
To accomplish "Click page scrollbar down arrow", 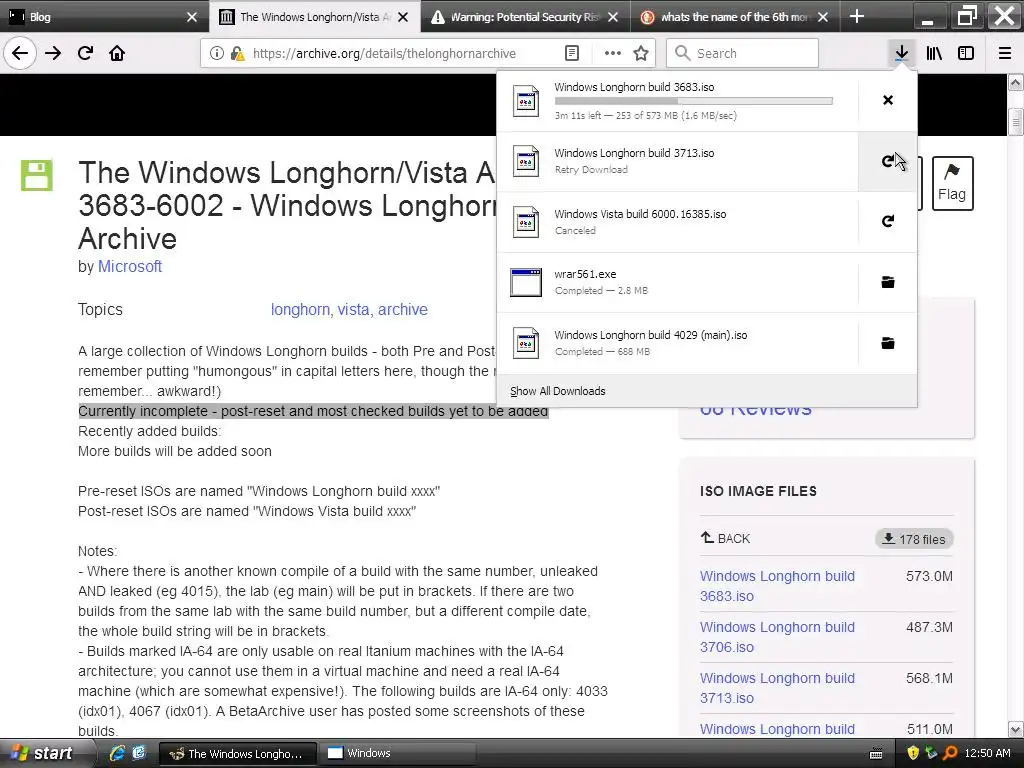I will pyautogui.click(x=1016, y=729).
